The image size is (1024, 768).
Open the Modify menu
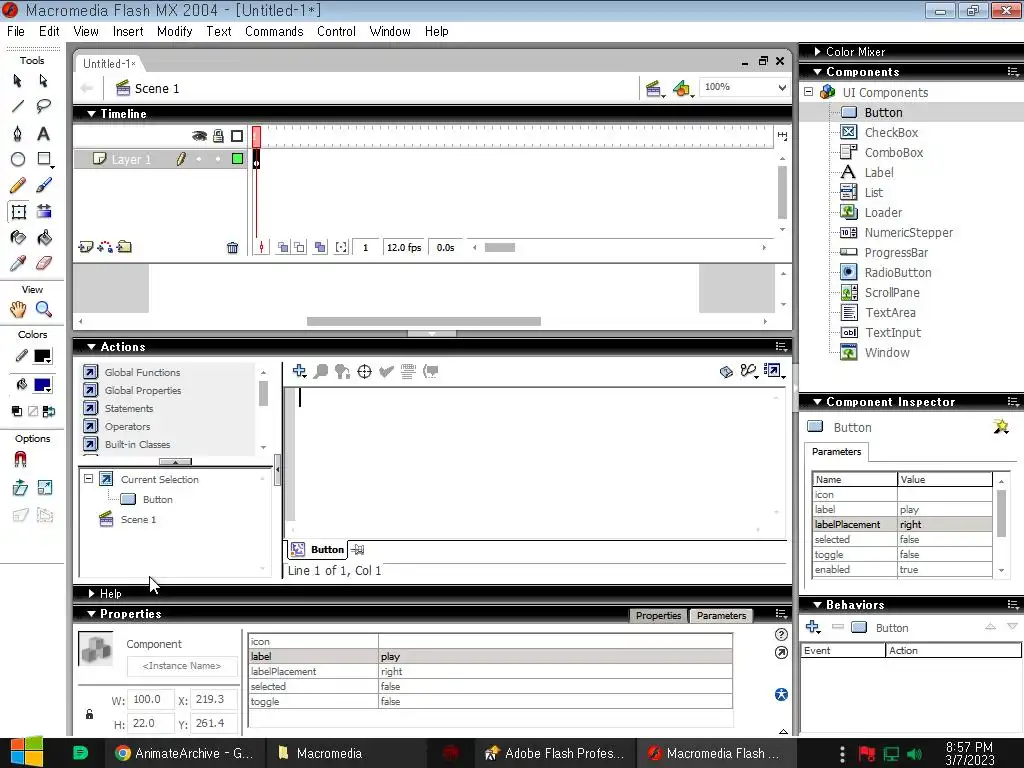(174, 31)
